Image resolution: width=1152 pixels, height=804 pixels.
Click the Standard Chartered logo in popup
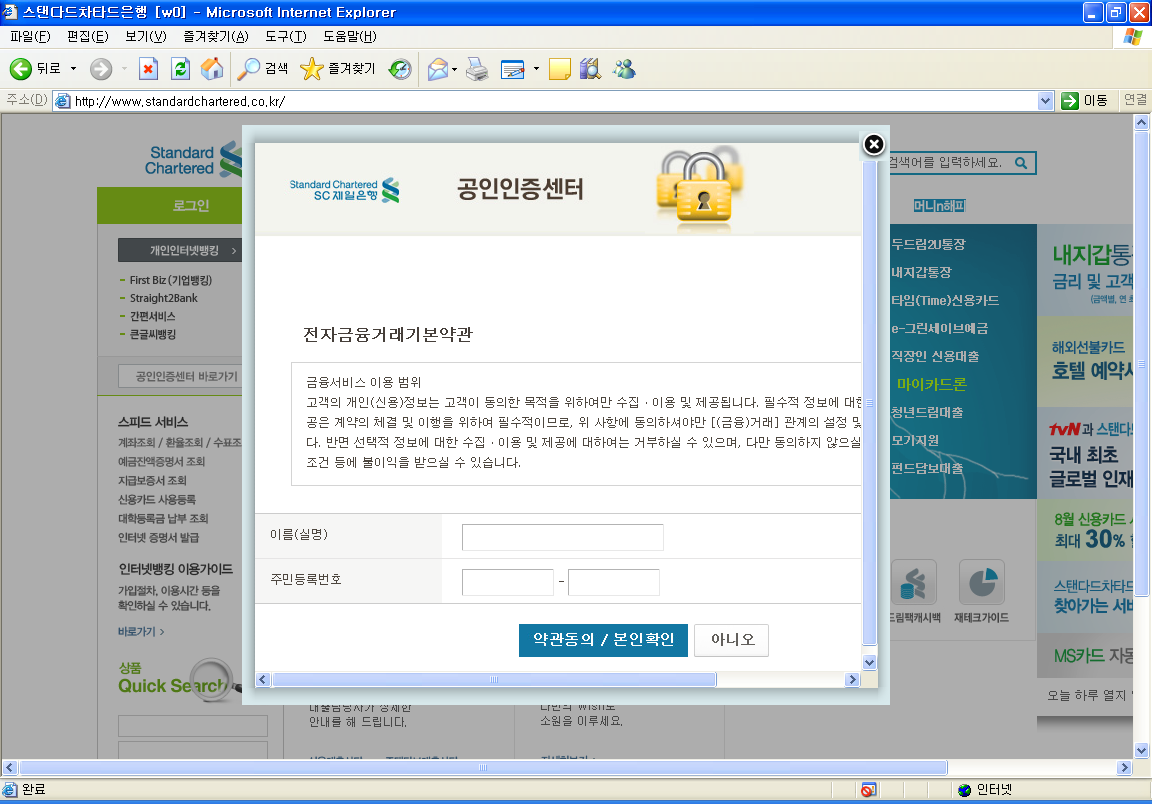tap(345, 190)
